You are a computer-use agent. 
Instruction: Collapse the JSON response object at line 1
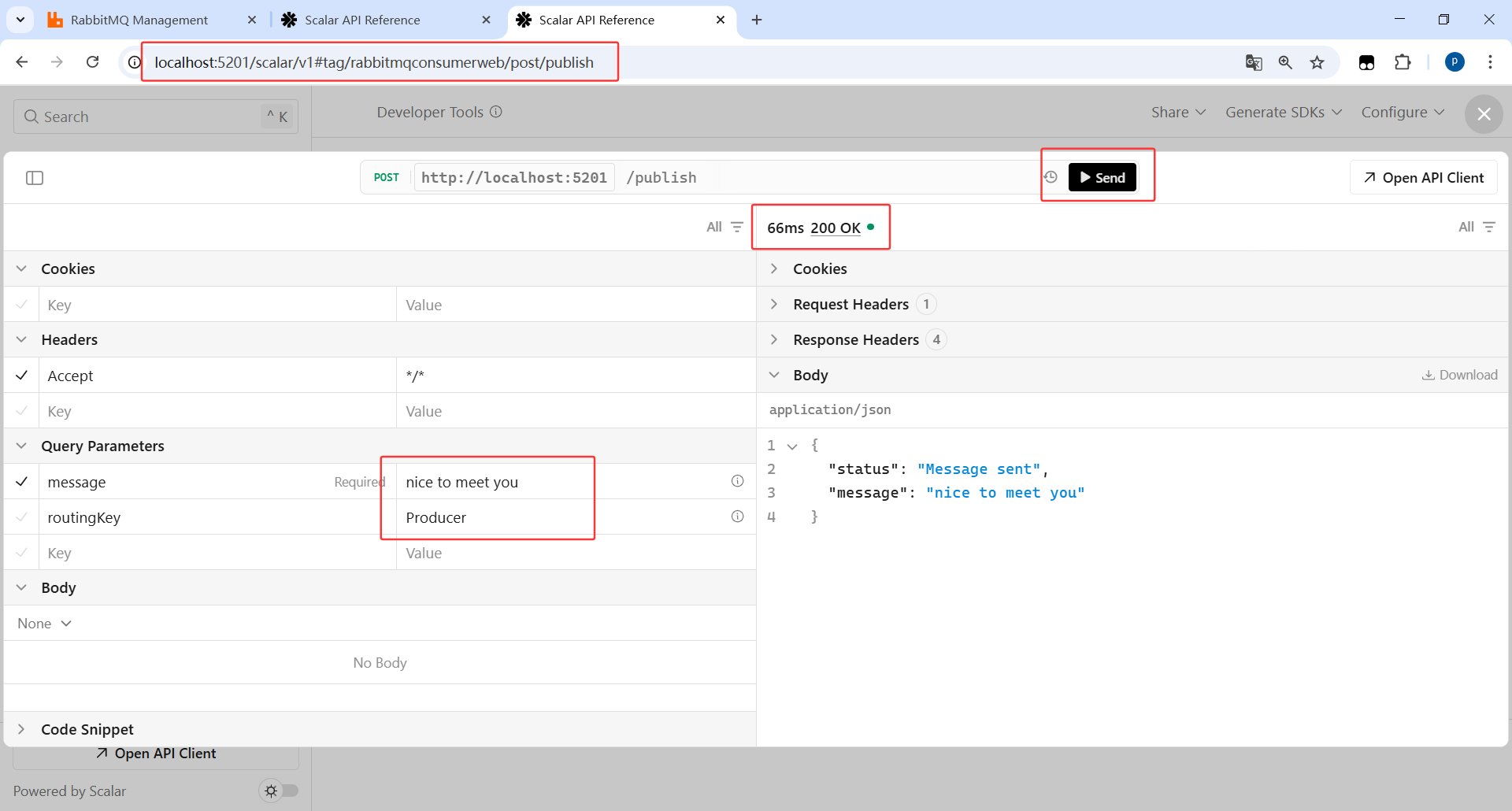pos(792,446)
